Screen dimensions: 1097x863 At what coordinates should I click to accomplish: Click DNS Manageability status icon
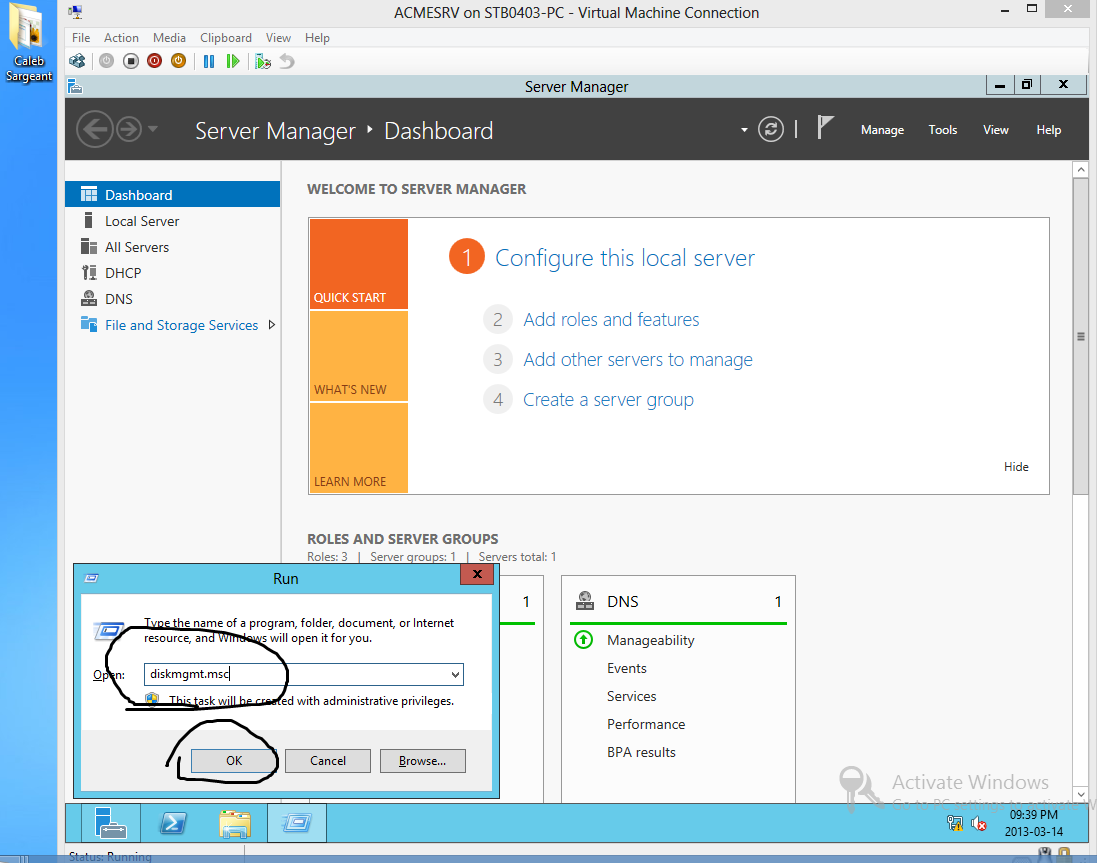583,639
